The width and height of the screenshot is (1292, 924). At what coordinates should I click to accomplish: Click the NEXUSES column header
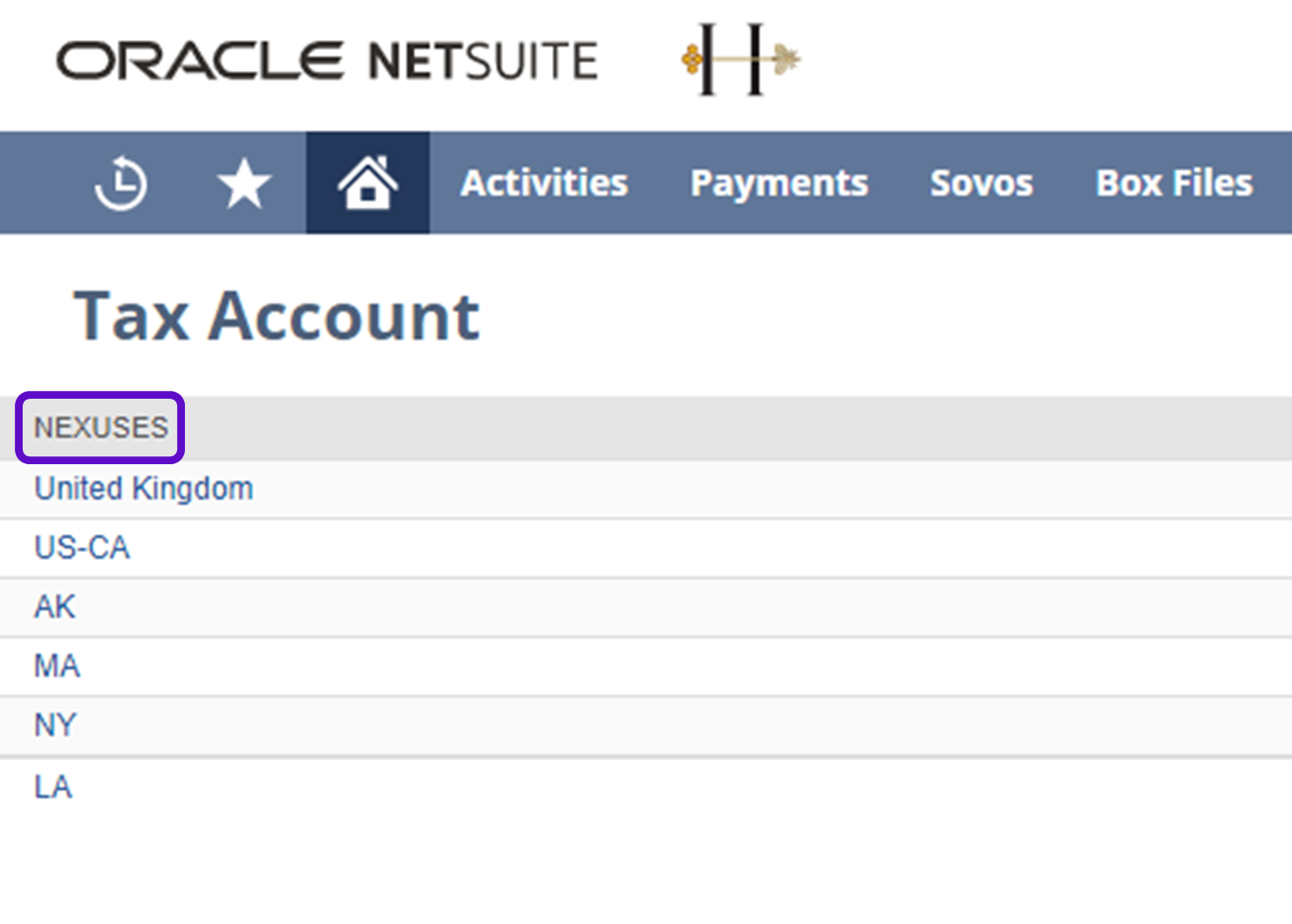pos(100,428)
